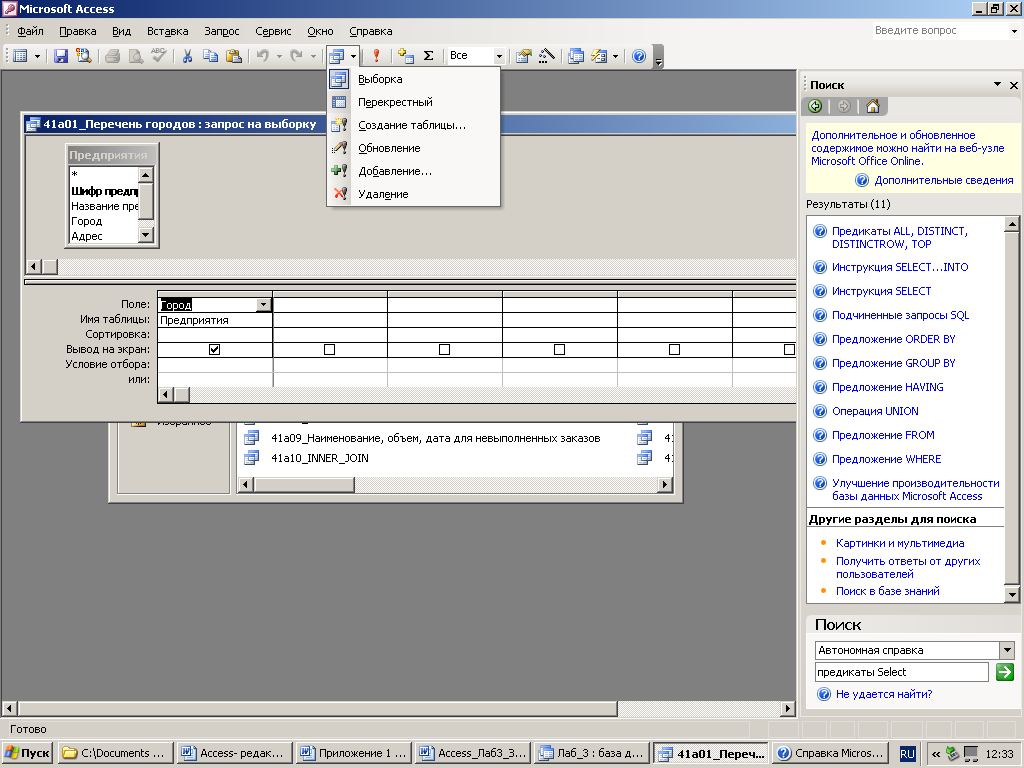Click the Database Window toolbar icon

pos(576,56)
